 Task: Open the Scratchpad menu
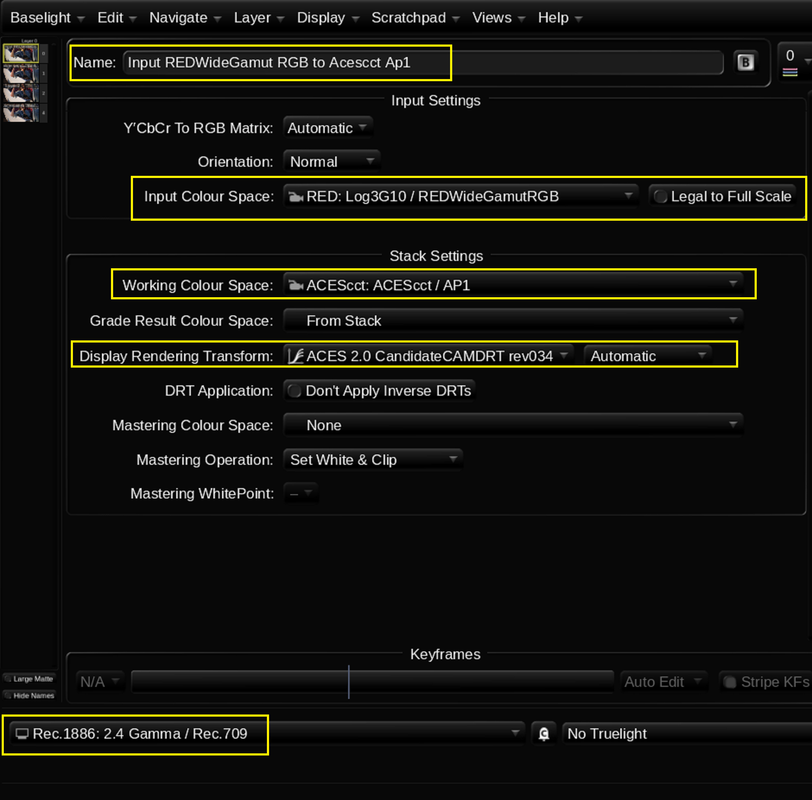click(x=415, y=18)
